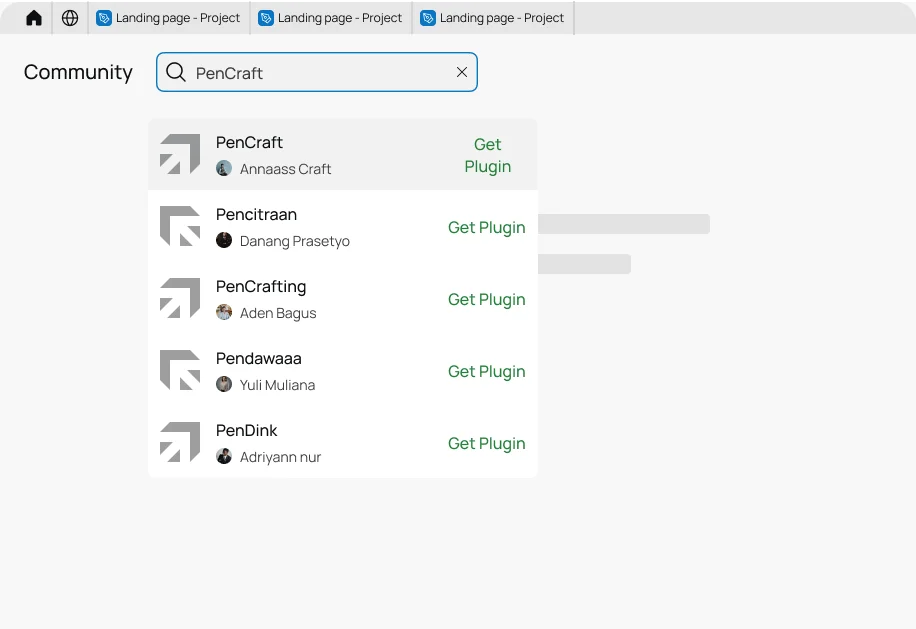Click the Pencitraan plugin logo icon
The width and height of the screenshot is (916, 629).
tap(180, 226)
